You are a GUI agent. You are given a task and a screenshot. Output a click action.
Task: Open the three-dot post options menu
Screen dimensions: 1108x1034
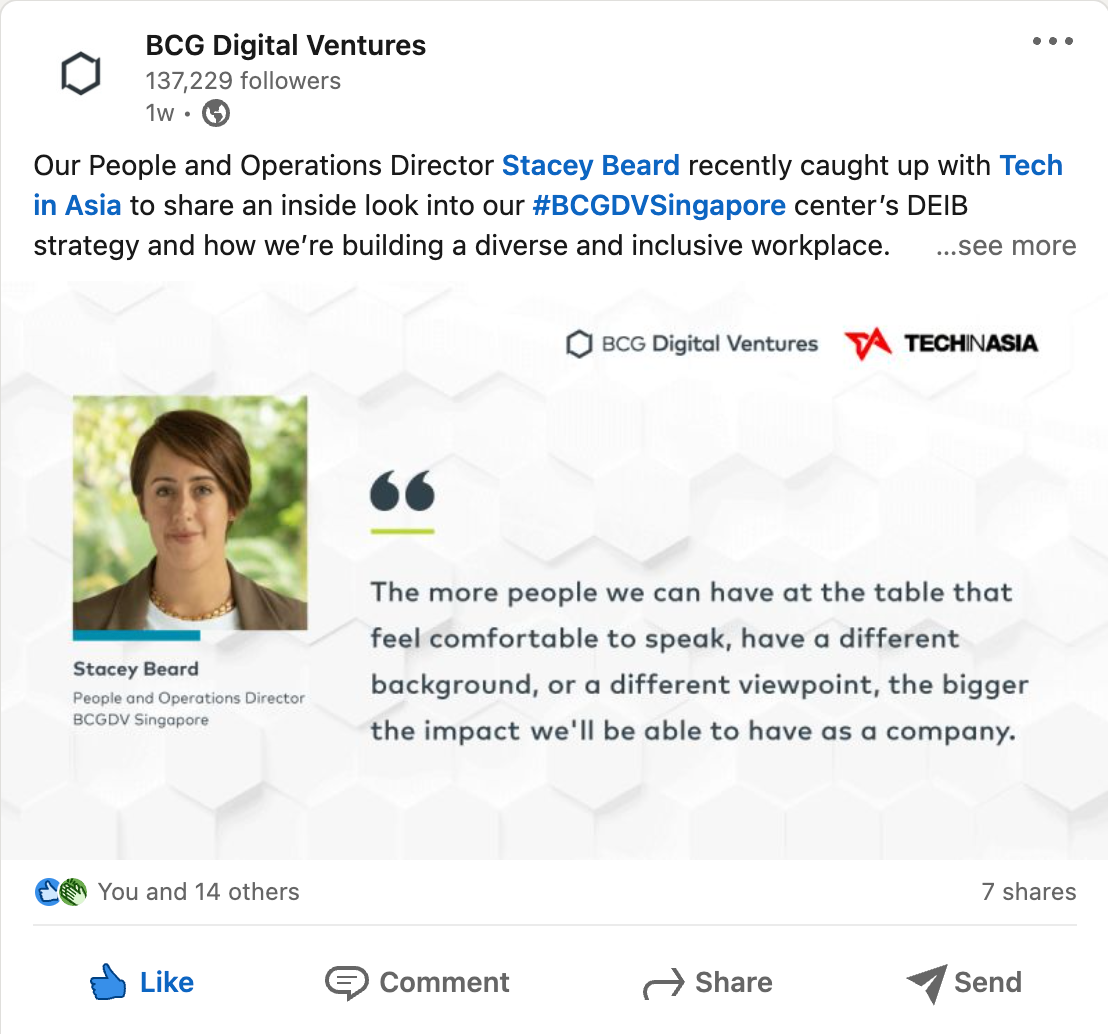coord(1052,41)
